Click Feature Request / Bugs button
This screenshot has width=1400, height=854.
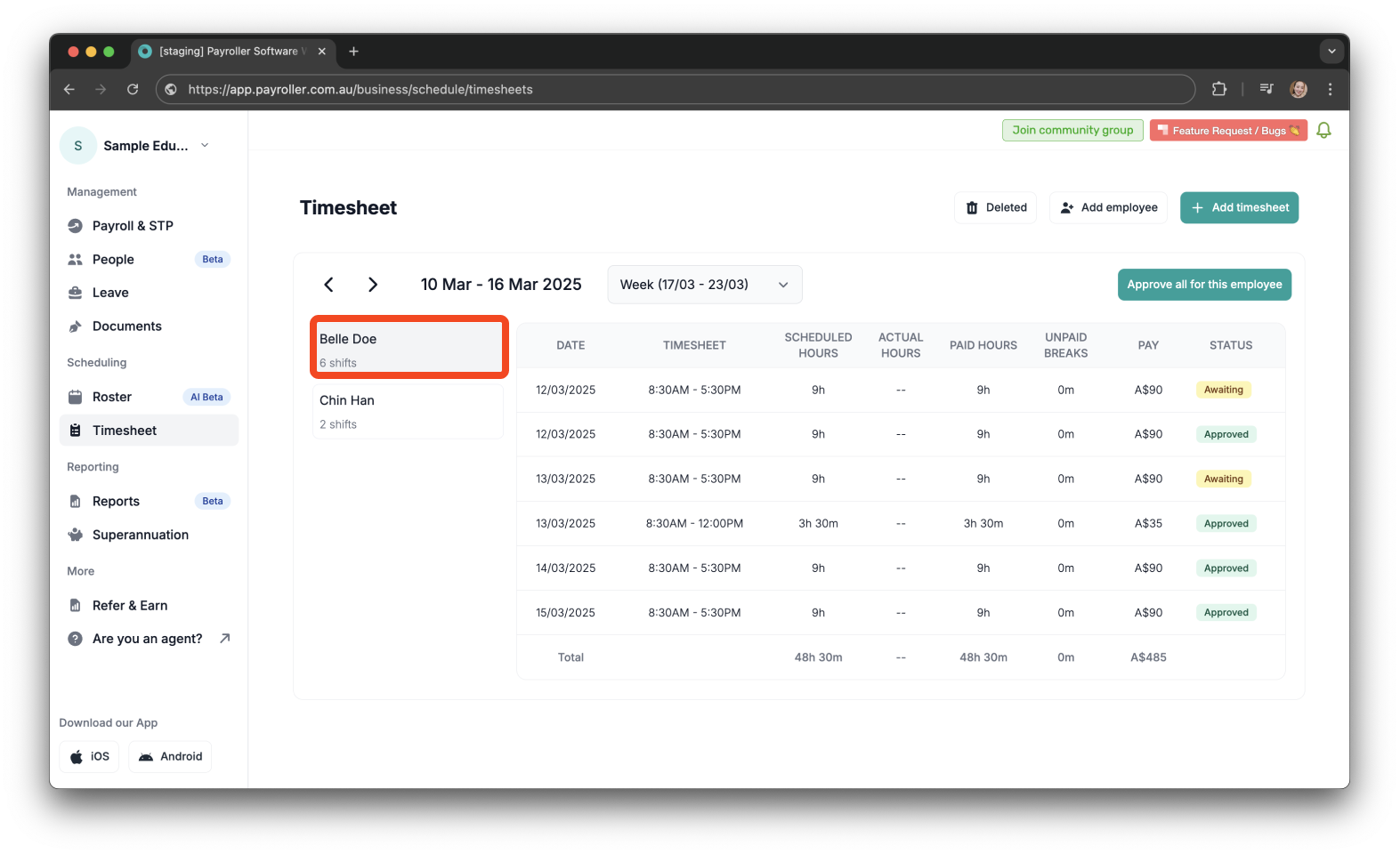pyautogui.click(x=1228, y=131)
